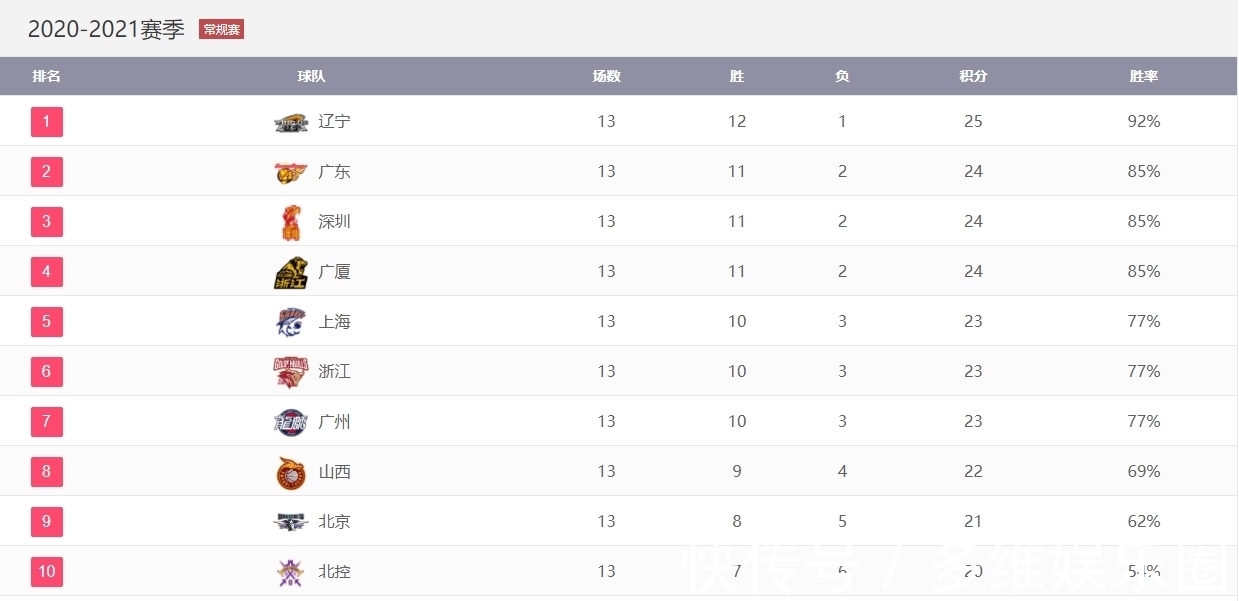The height and width of the screenshot is (601, 1239).
Task: Click the Guangsha team logo
Action: click(291, 272)
